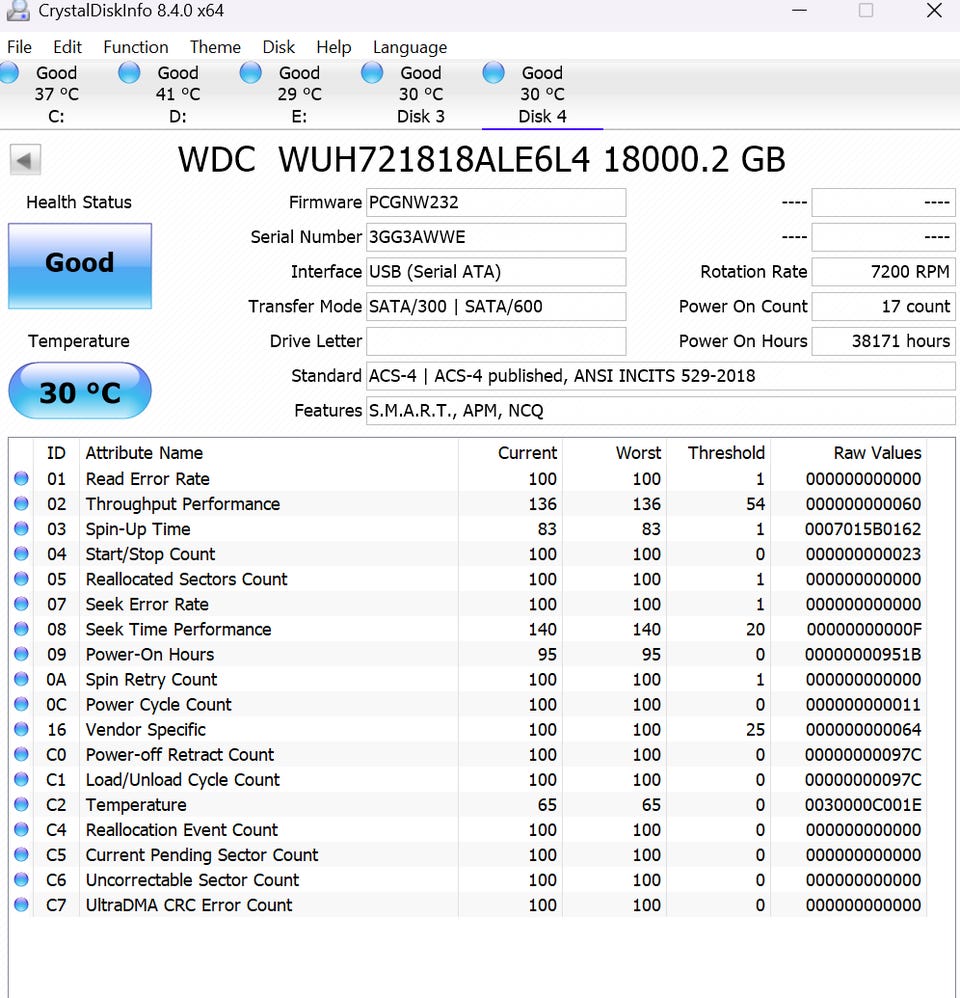The width and height of the screenshot is (960, 998).
Task: Click the empty Drive Letter field
Action: coord(496,341)
